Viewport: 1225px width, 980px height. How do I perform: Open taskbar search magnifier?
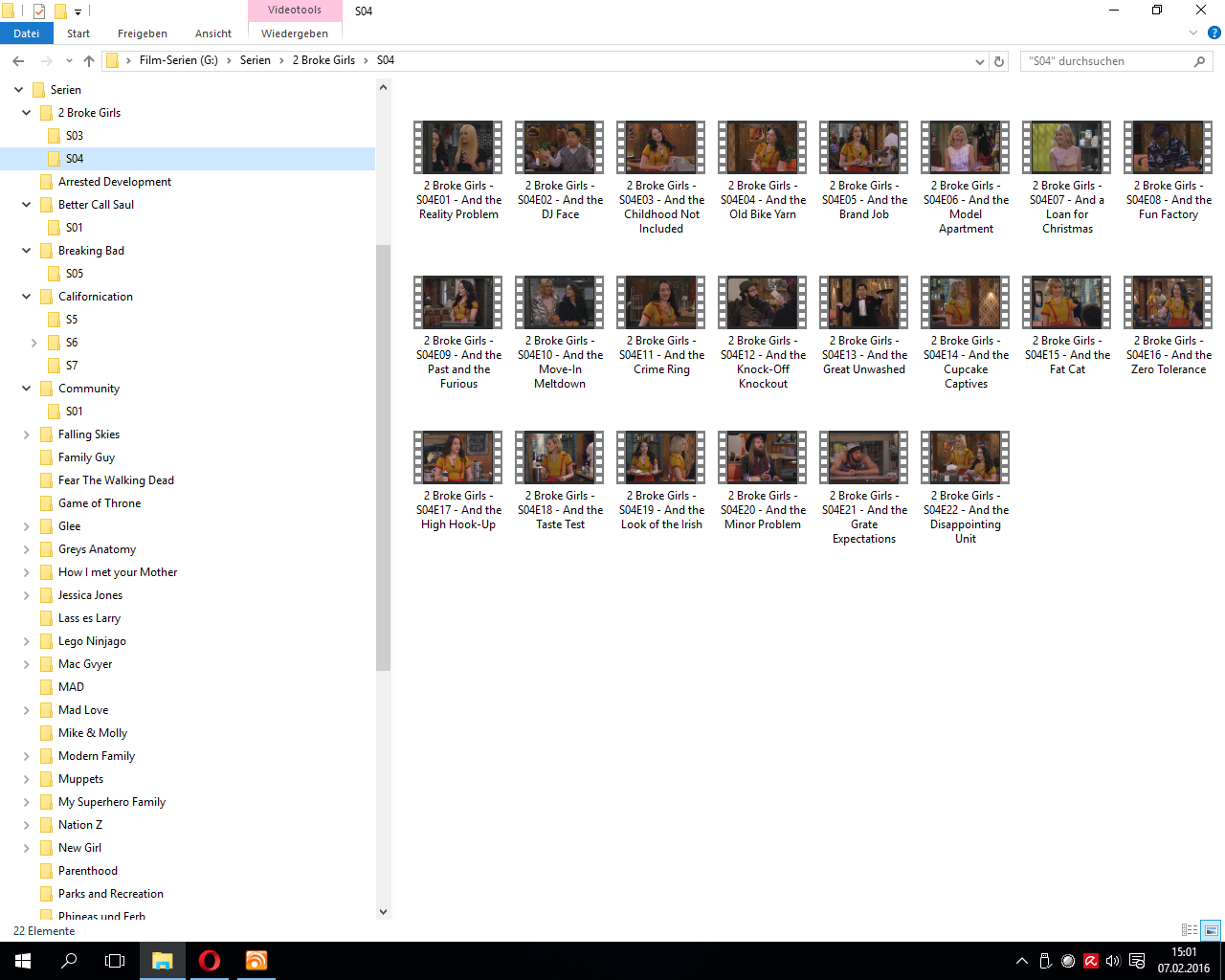pyautogui.click(x=69, y=961)
